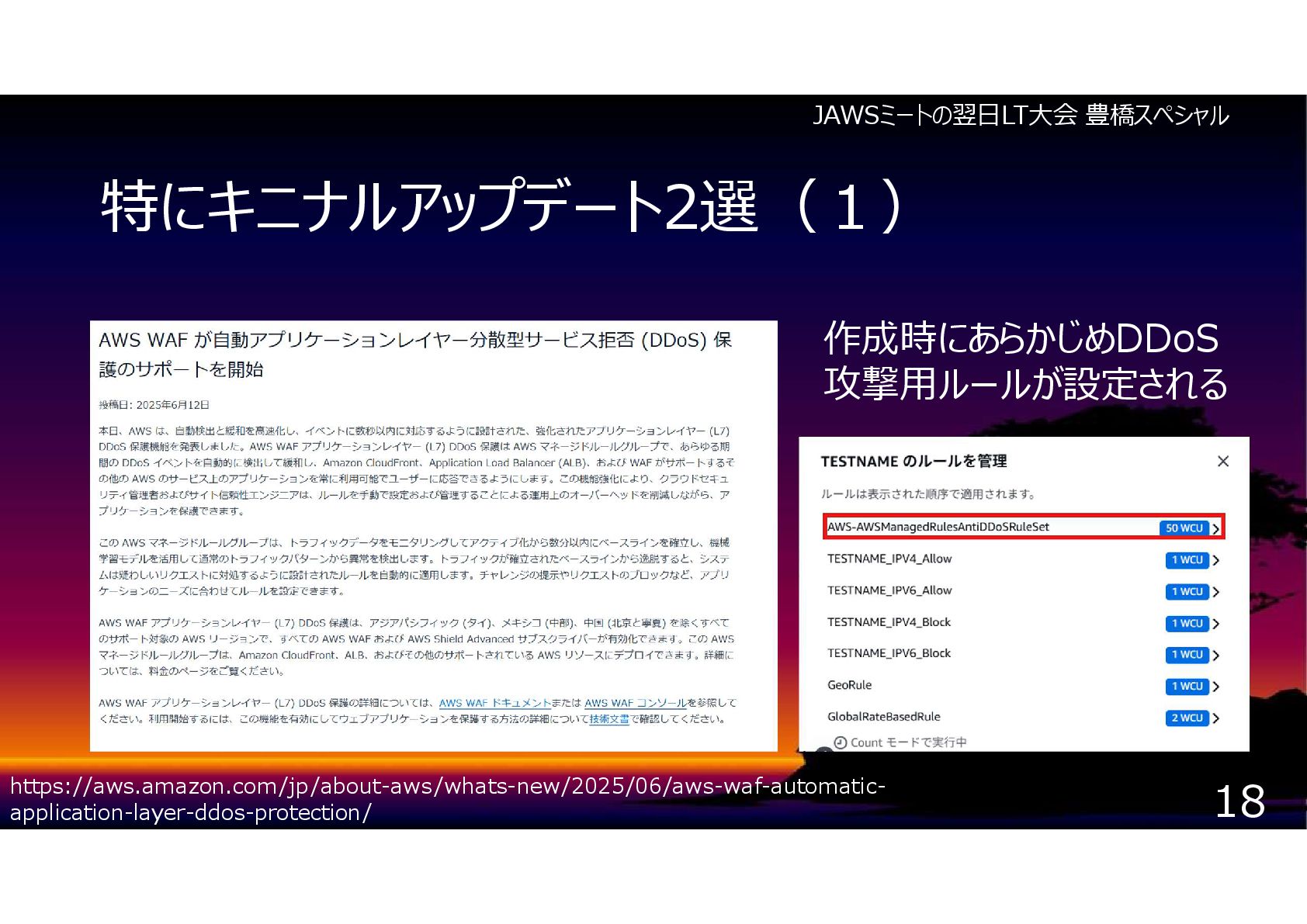Select the GlobalRateBasedRule rule name
Screen dimensions: 1307x924
[883, 717]
